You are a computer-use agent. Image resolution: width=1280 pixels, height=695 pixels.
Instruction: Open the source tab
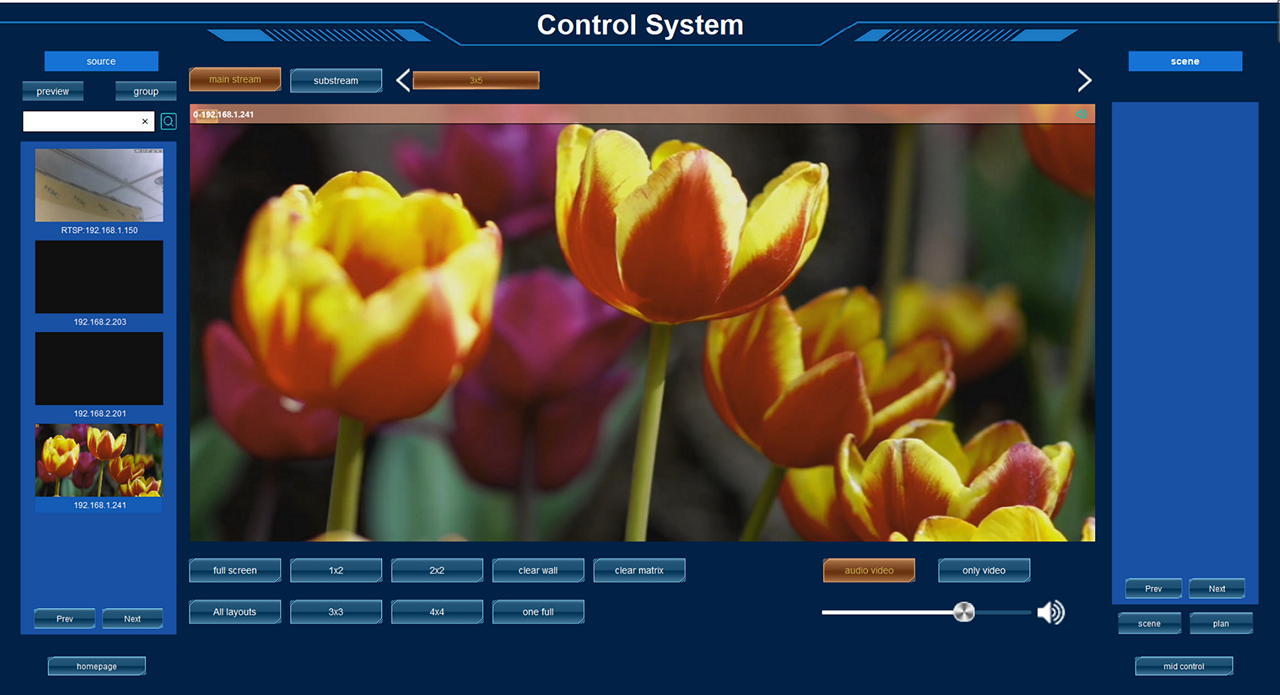point(101,61)
